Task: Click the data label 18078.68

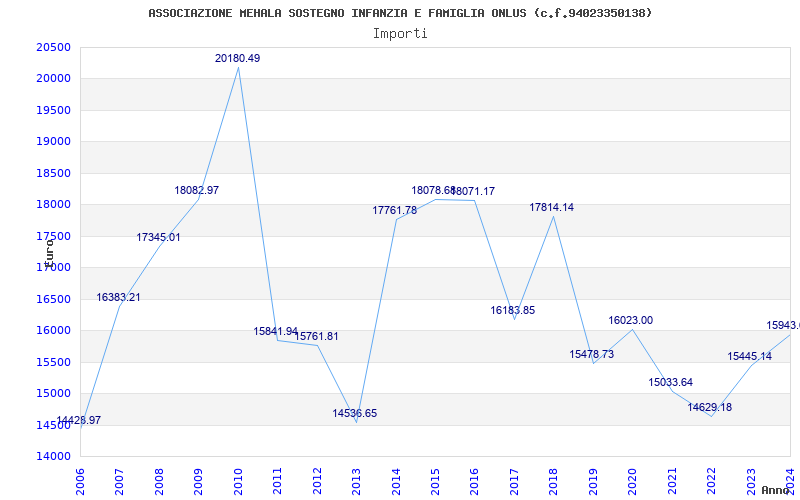Action: click(433, 190)
